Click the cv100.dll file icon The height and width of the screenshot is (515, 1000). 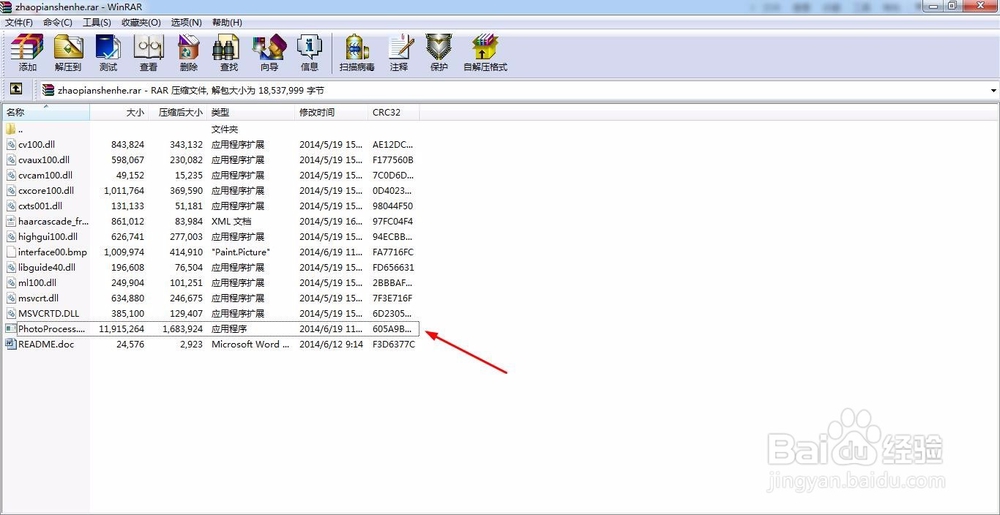10,145
